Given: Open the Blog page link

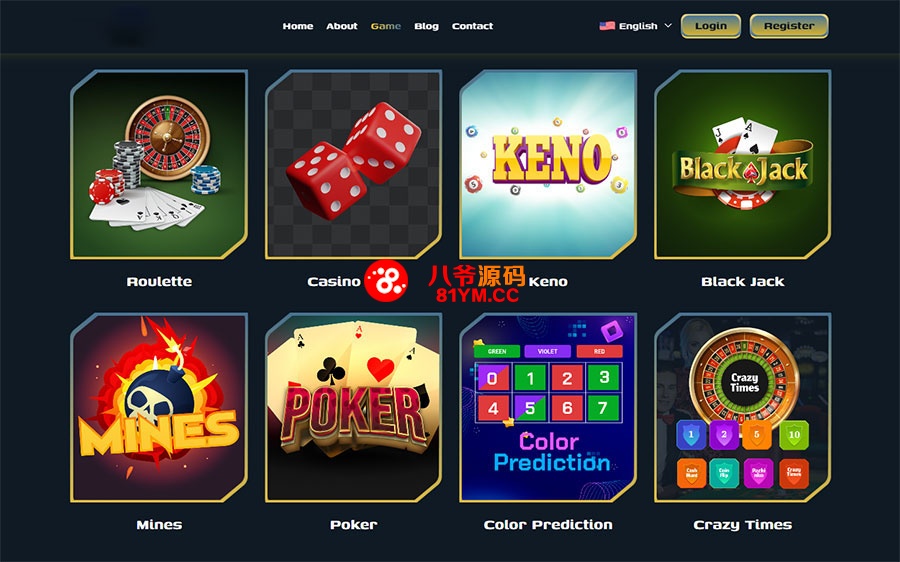Looking at the screenshot, I should pyautogui.click(x=426, y=26).
